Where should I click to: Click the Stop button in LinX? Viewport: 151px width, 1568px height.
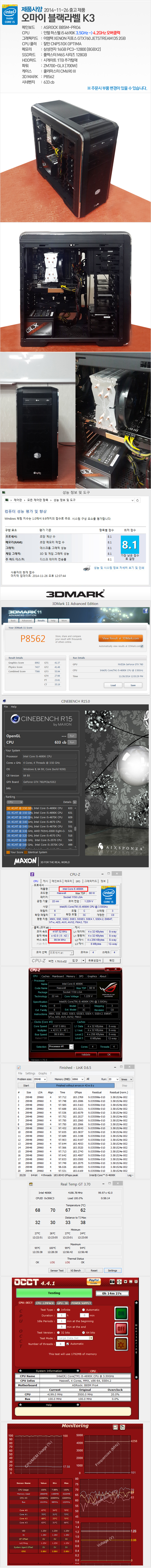125,1085
